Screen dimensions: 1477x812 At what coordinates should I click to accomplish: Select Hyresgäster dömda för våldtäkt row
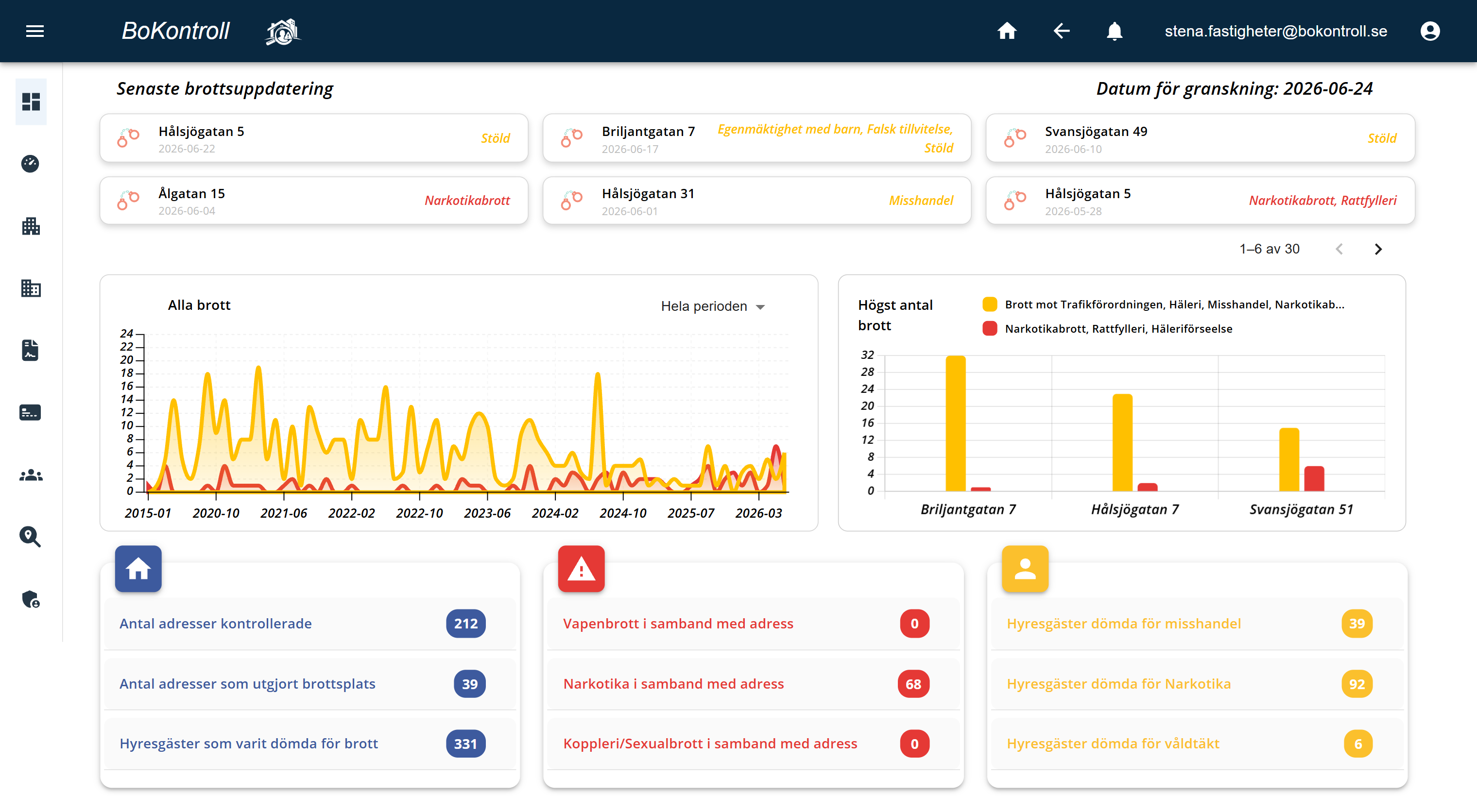1197,744
